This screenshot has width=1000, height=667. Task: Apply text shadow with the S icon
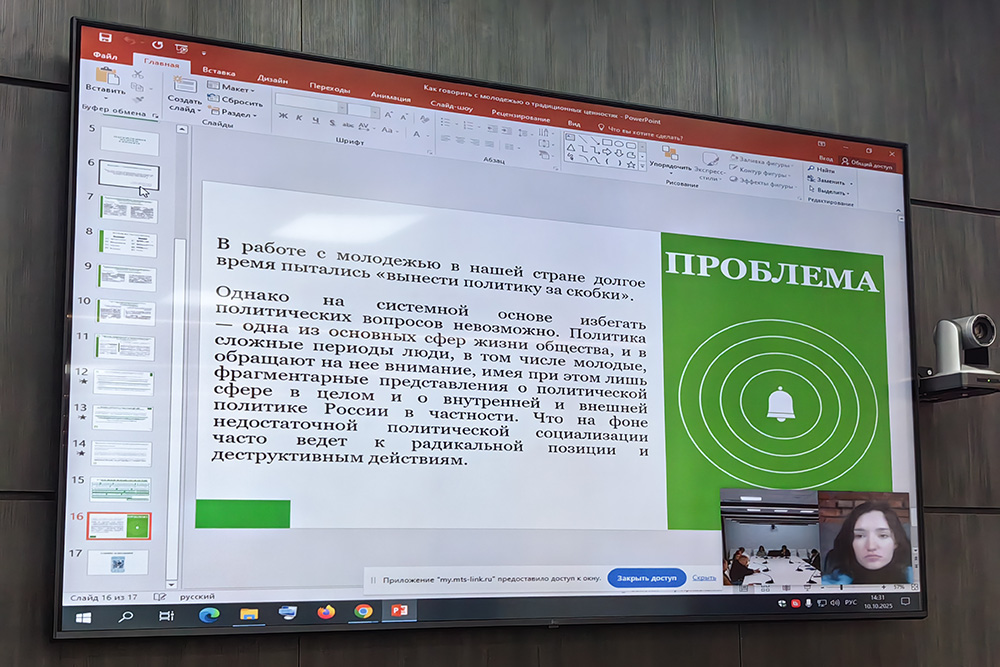(x=332, y=122)
